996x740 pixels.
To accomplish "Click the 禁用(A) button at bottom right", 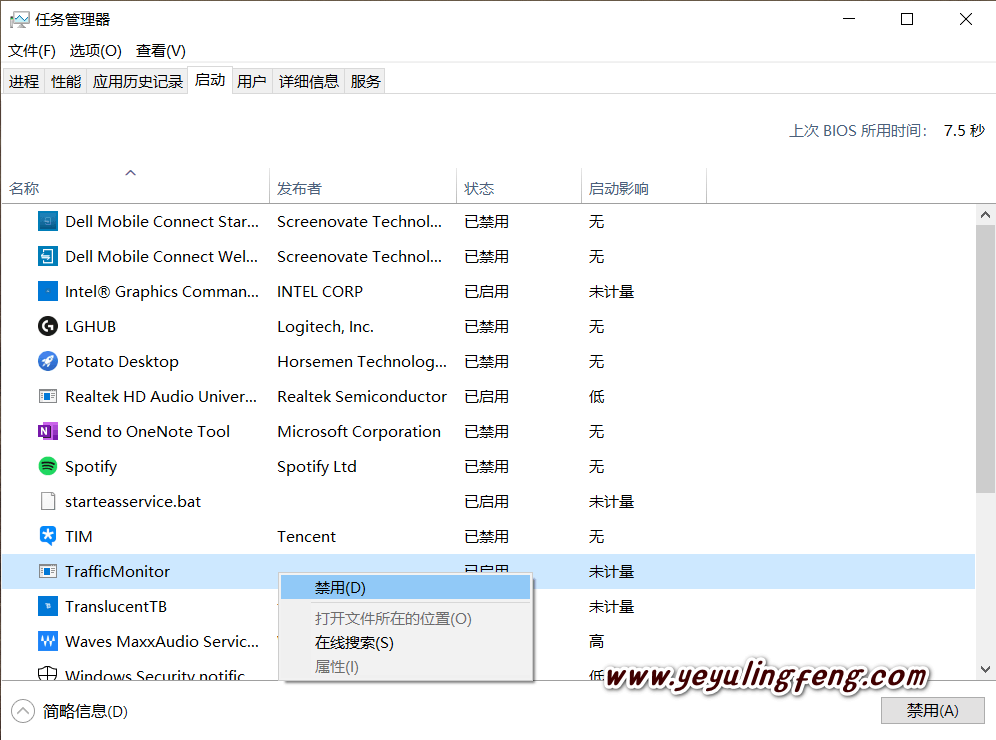I will pyautogui.click(x=932, y=711).
